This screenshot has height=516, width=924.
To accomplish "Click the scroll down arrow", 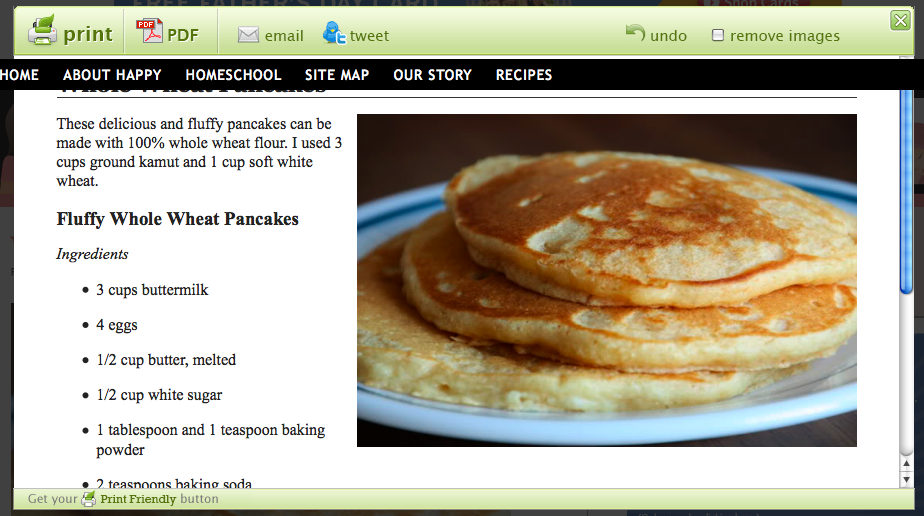I will [x=906, y=479].
